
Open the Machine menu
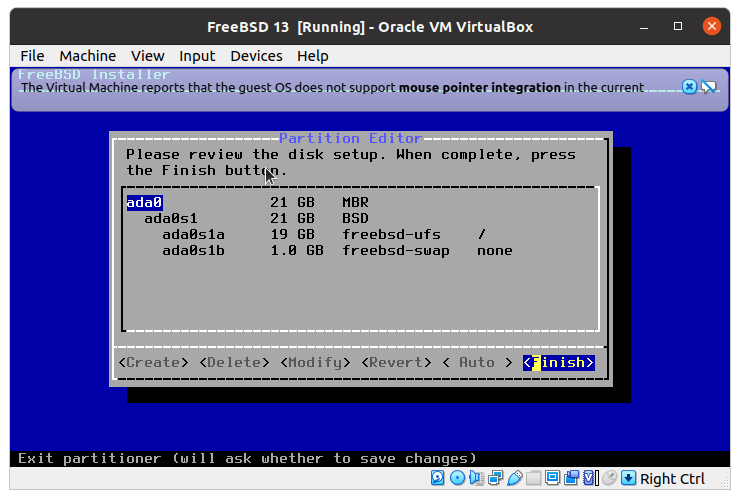point(87,56)
